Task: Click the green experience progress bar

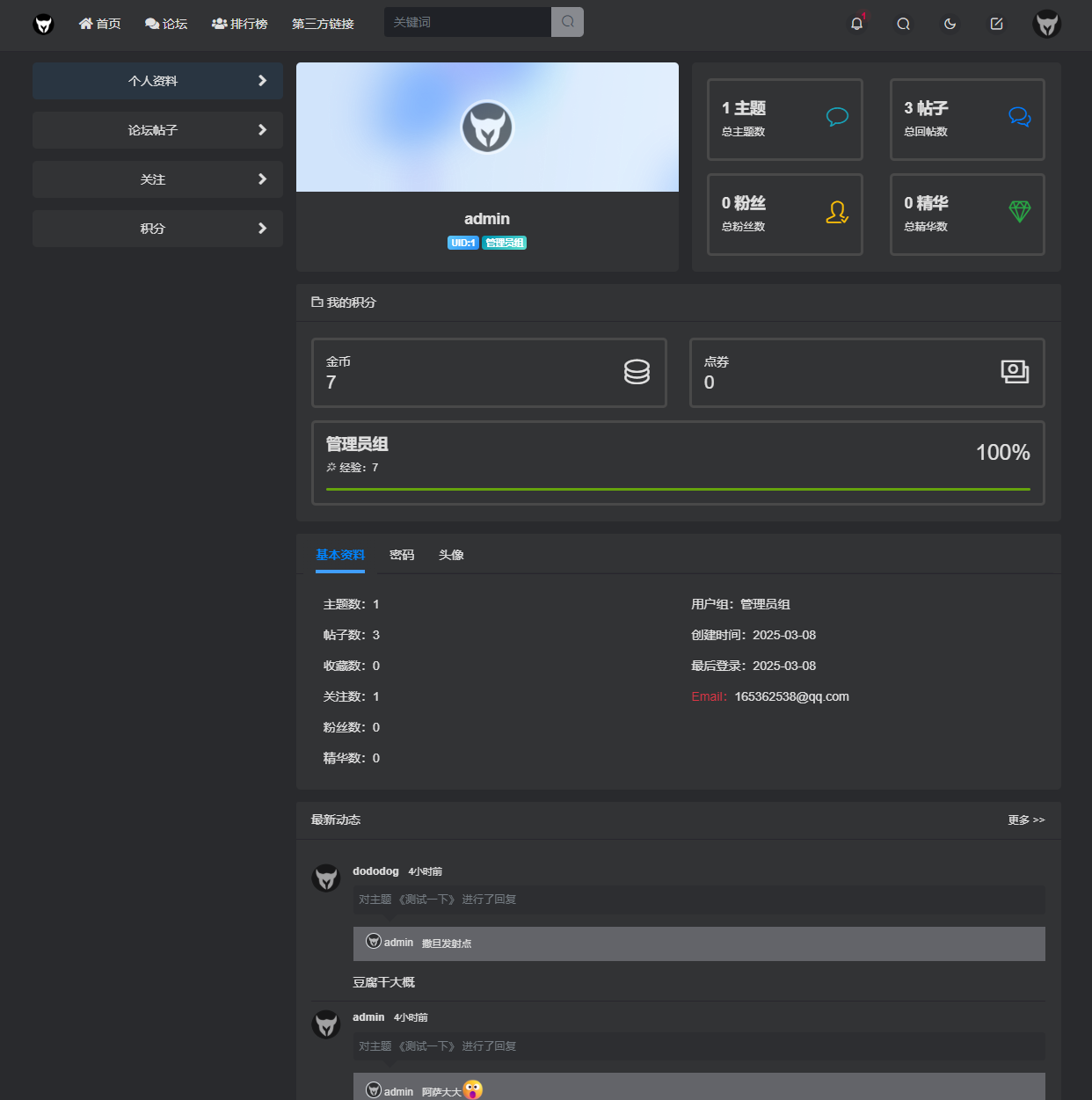Action: point(678,489)
